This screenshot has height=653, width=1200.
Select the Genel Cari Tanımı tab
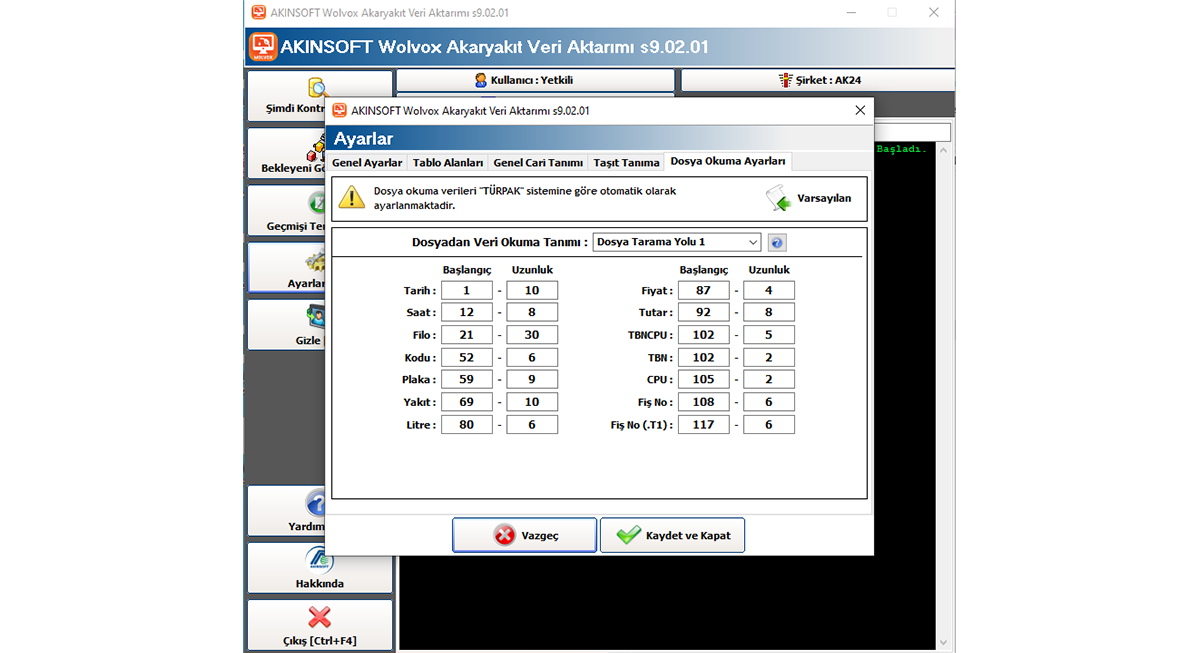pyautogui.click(x=538, y=162)
